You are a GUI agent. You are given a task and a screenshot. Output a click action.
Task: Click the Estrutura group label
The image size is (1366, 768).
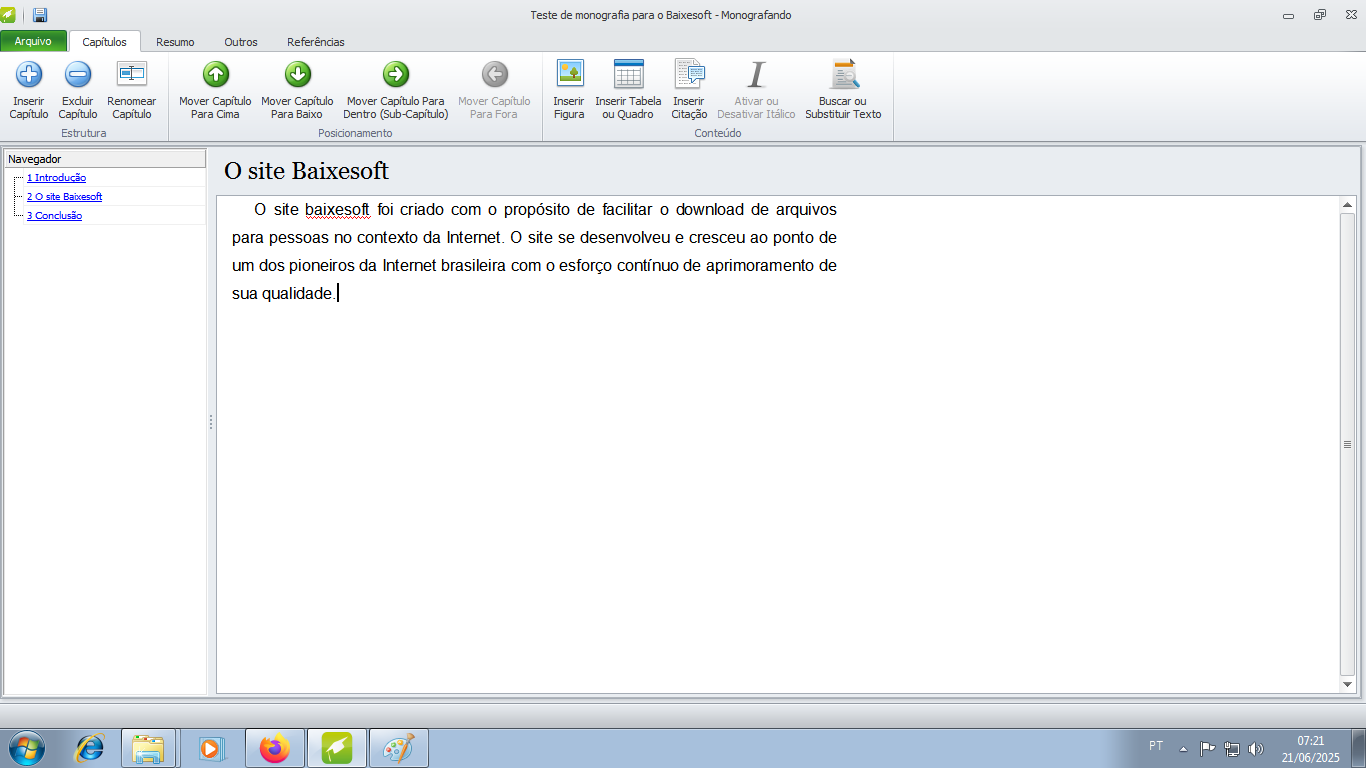(83, 133)
